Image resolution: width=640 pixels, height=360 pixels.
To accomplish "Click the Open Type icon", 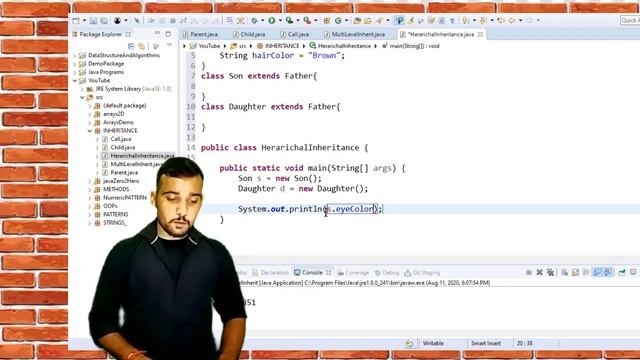I will coord(357,20).
